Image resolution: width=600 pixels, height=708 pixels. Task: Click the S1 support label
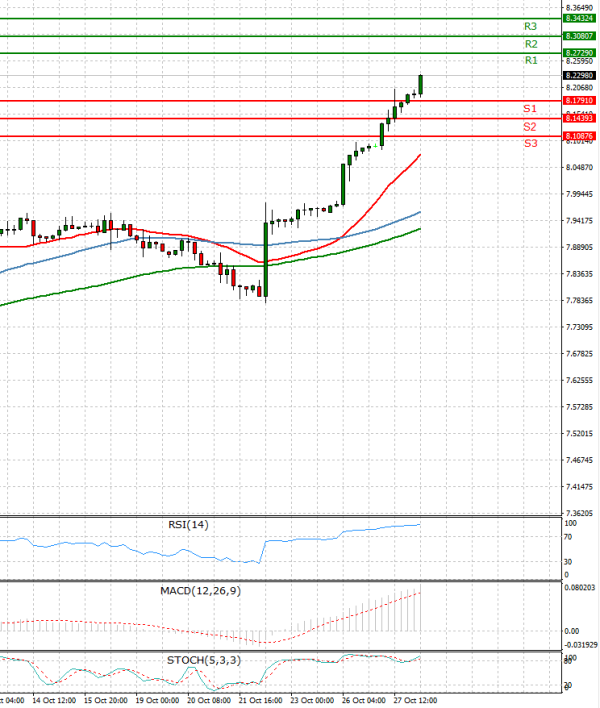coord(530,108)
